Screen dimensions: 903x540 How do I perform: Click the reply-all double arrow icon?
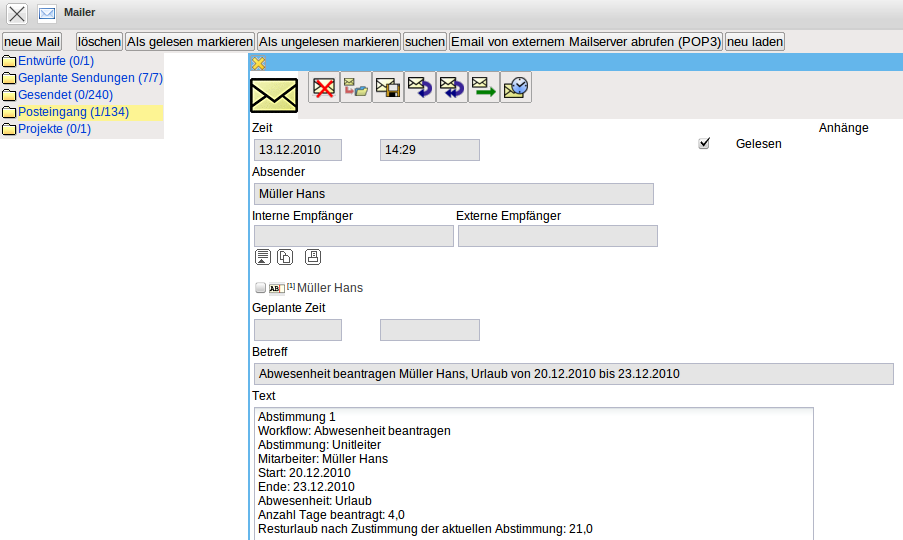point(452,88)
